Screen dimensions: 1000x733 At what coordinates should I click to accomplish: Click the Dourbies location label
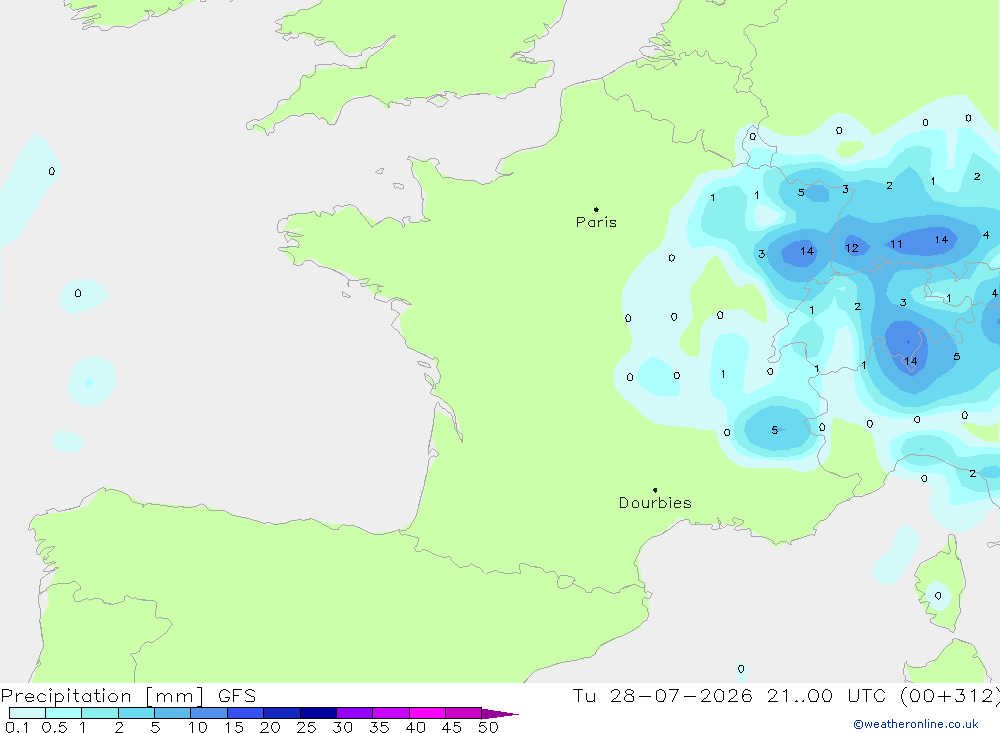(655, 503)
